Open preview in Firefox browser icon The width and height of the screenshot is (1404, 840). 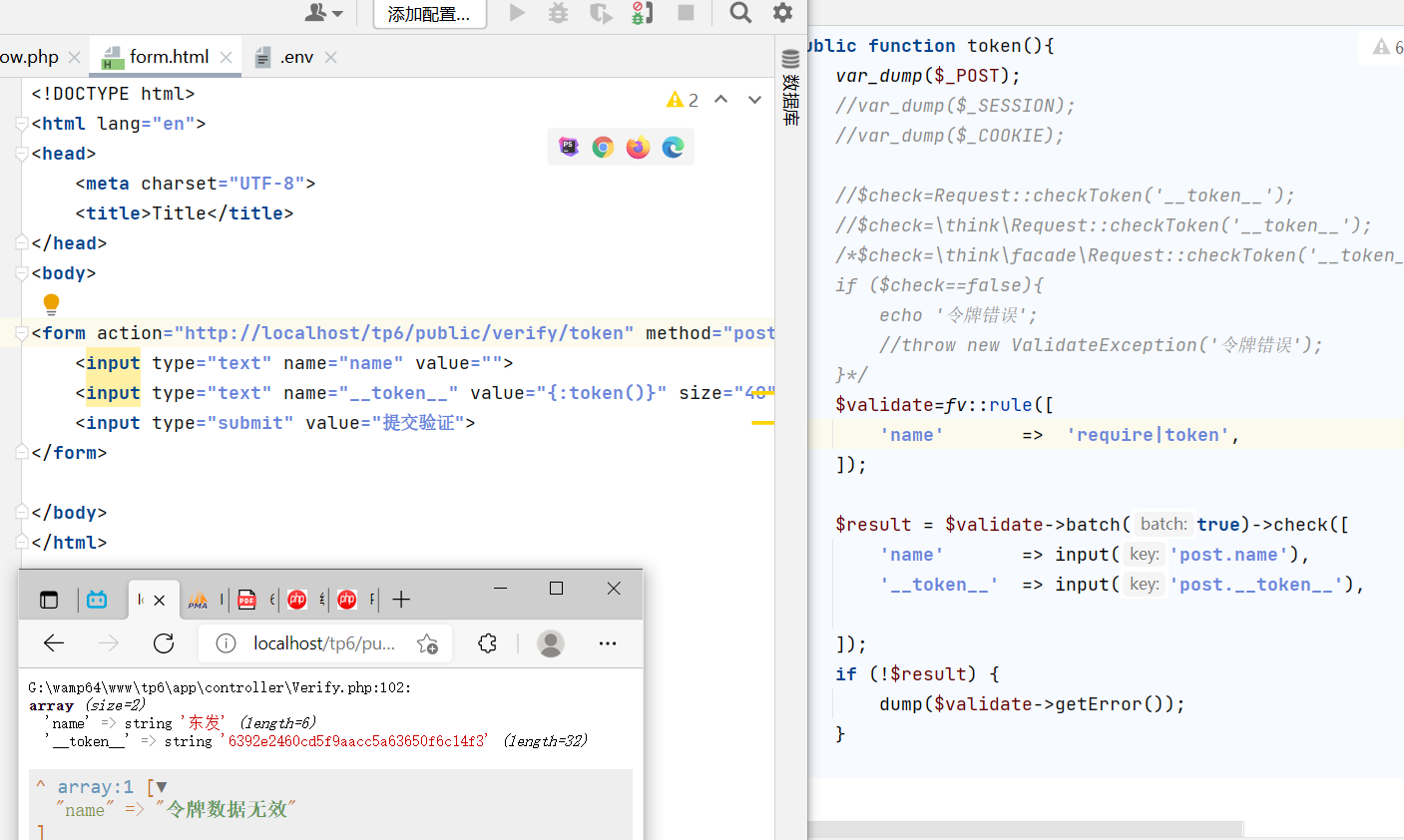tap(638, 148)
